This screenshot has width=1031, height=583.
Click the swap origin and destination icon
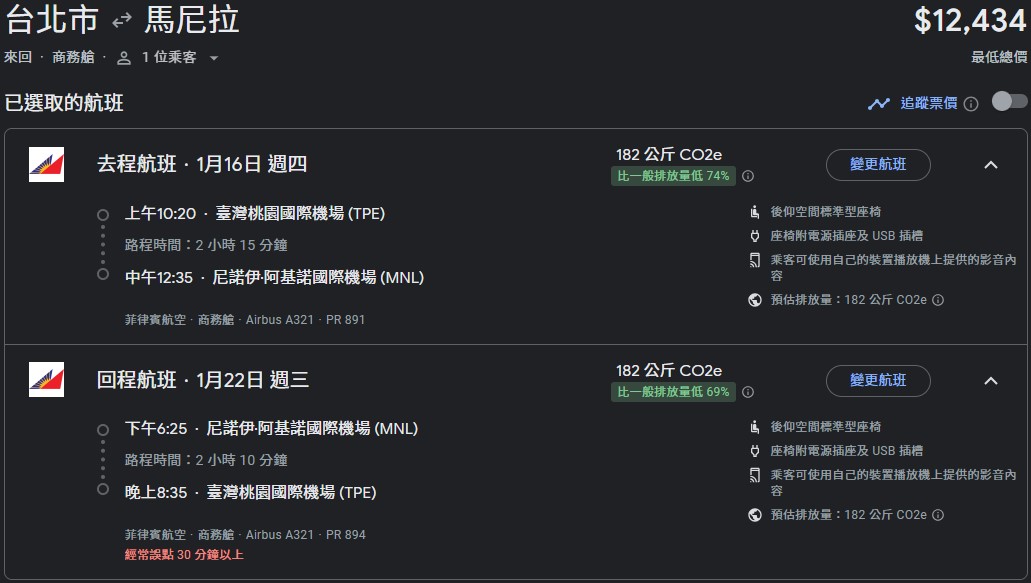click(x=122, y=19)
